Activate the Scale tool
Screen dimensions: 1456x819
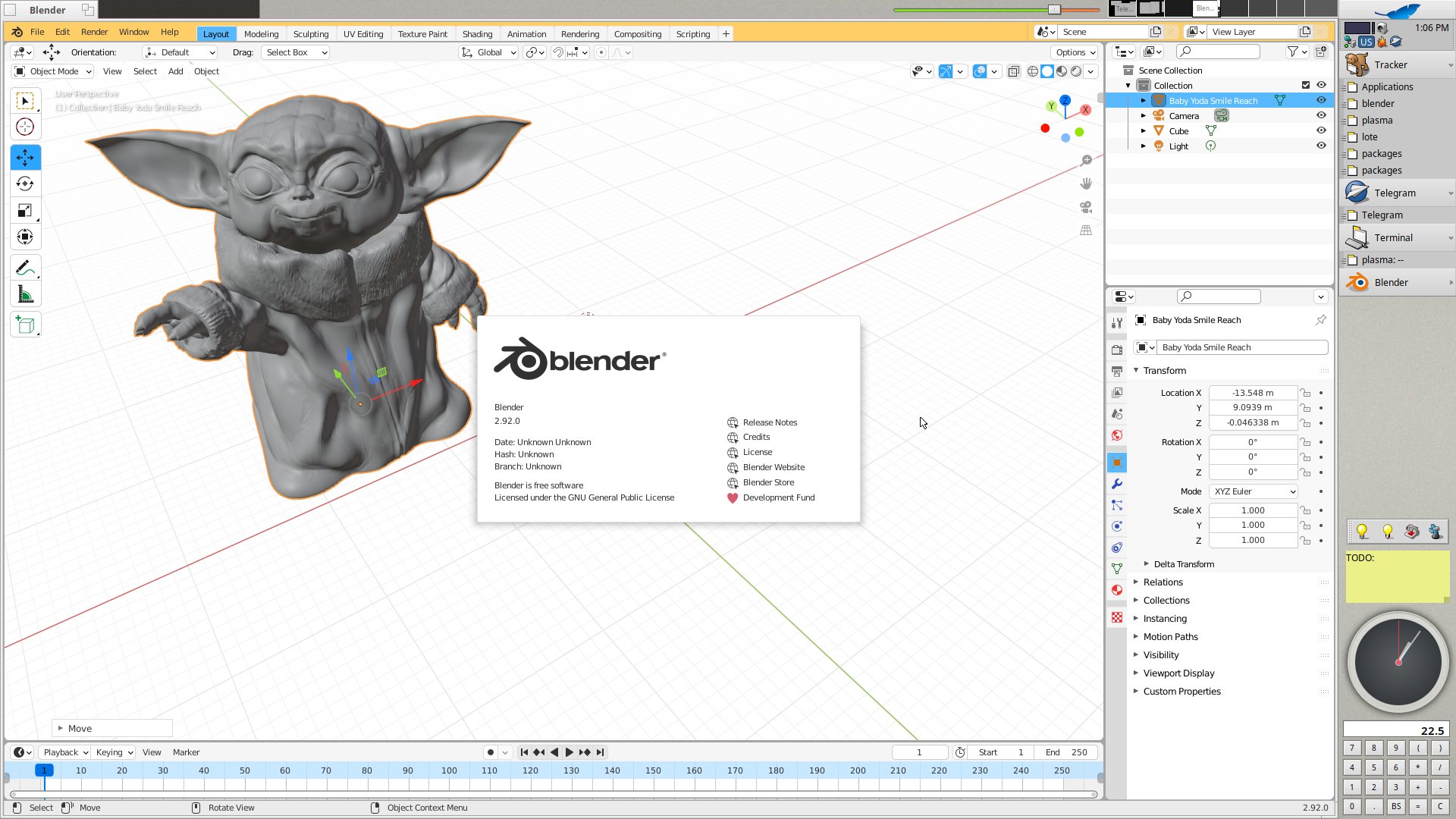pyautogui.click(x=25, y=211)
